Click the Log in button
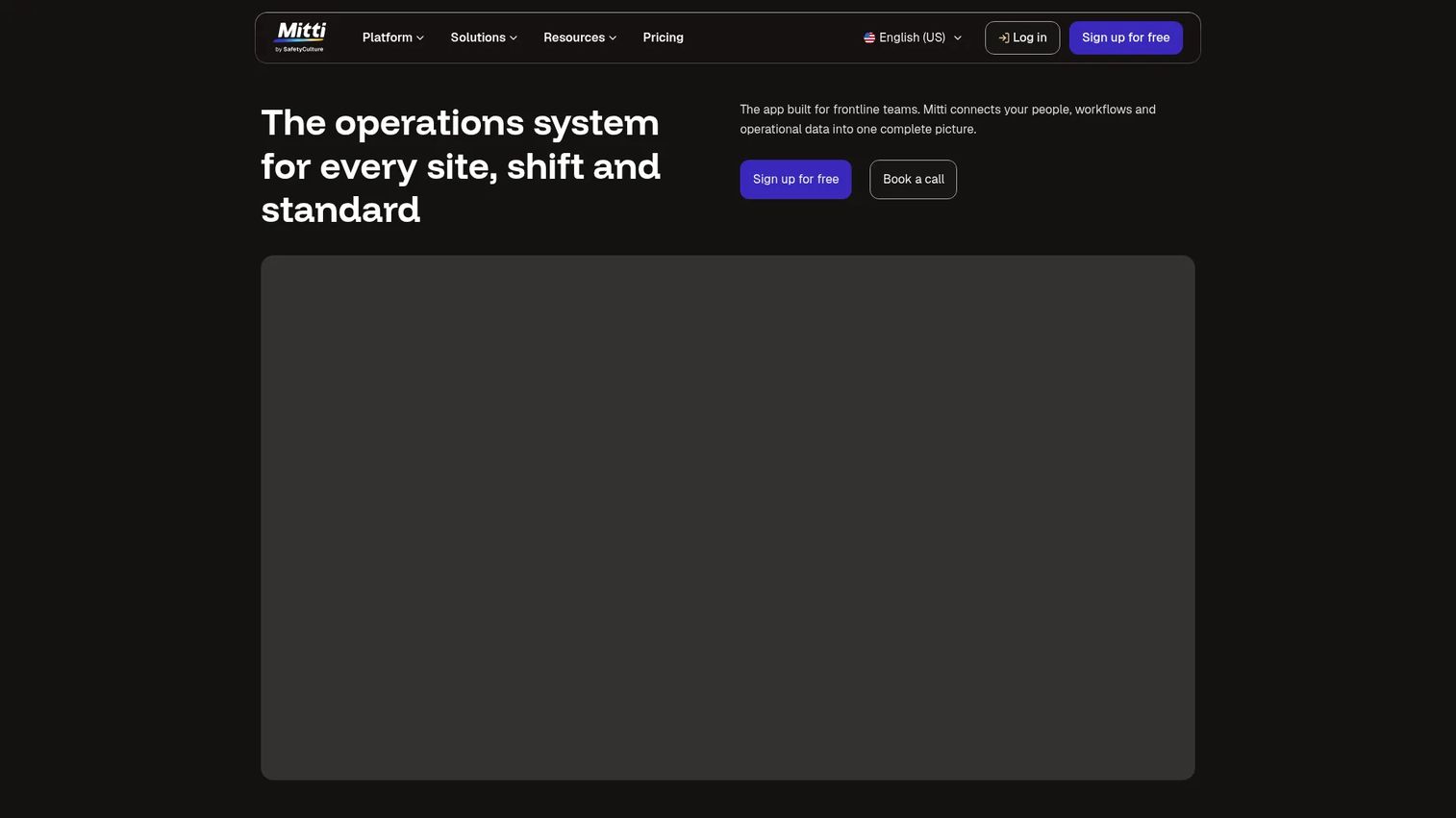The image size is (1456, 818). pyautogui.click(x=1022, y=37)
